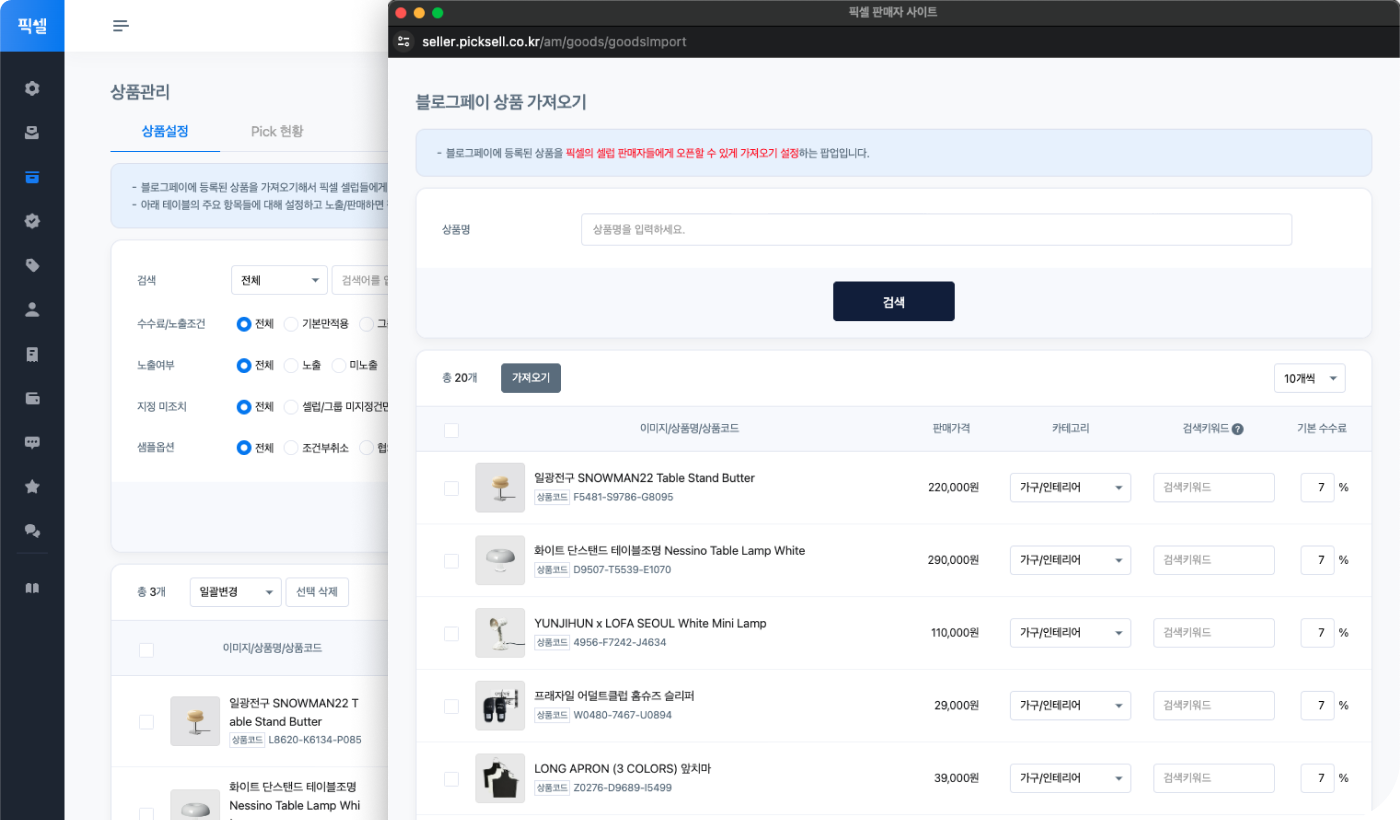The width and height of the screenshot is (1400, 820).
Task: Click 검색키워드 field for LONG APRON row
Action: coord(1214,778)
